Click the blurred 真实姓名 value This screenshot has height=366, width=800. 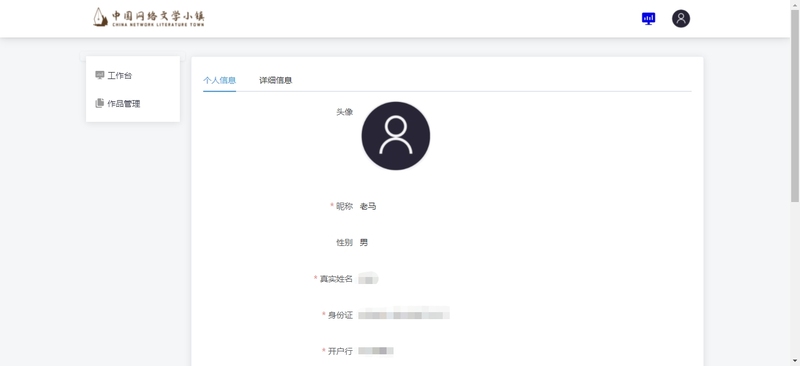coord(368,279)
